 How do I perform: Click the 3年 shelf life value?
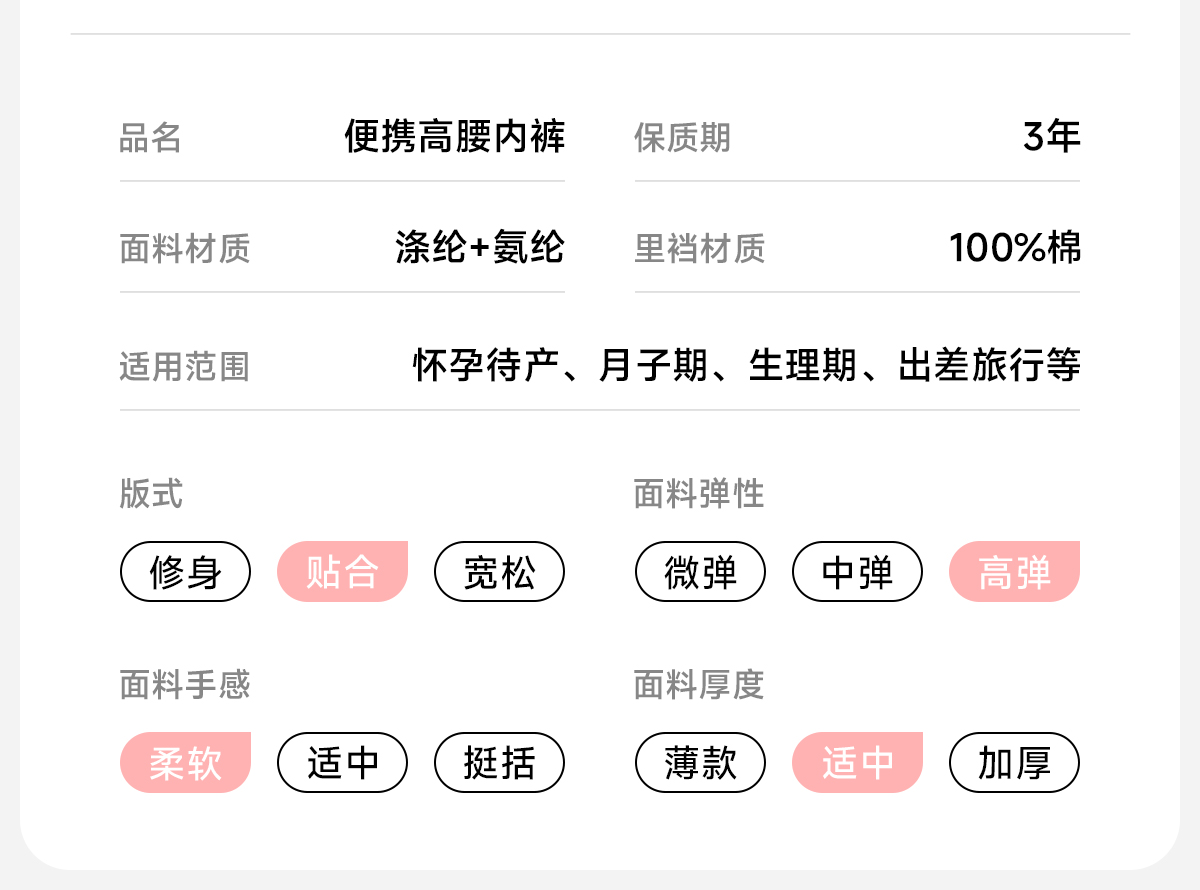(x=1052, y=137)
